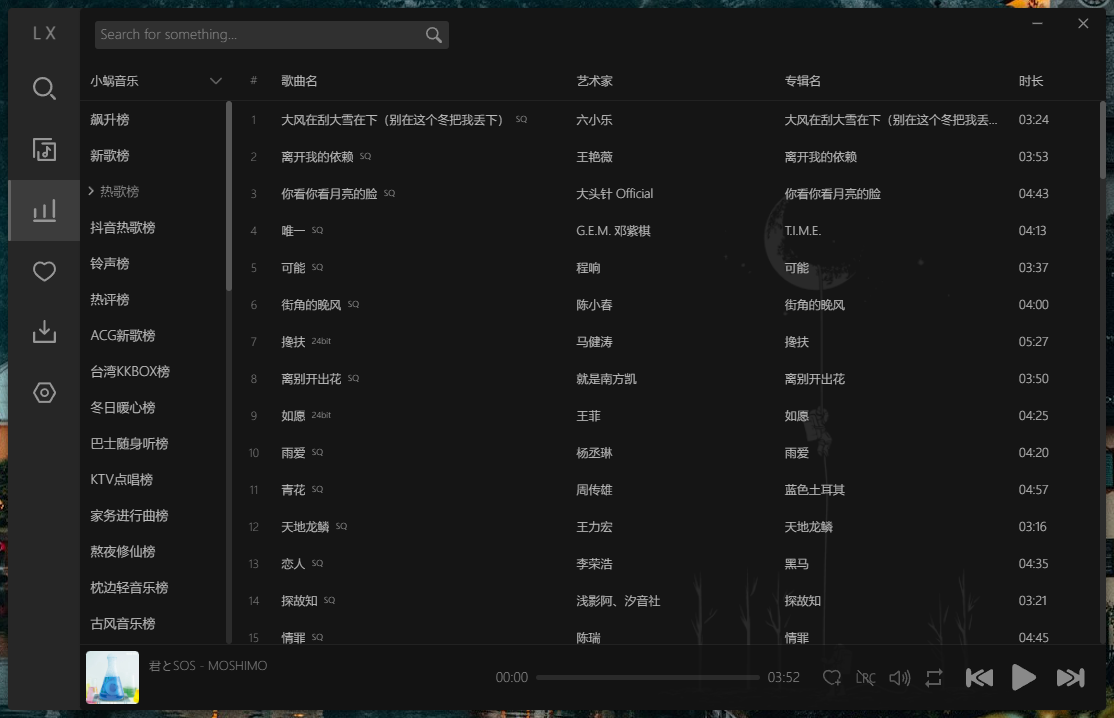Viewport: 1114px width, 718px height.
Task: Select 恋人 by 李荣浩 in the list
Action: [x=294, y=563]
